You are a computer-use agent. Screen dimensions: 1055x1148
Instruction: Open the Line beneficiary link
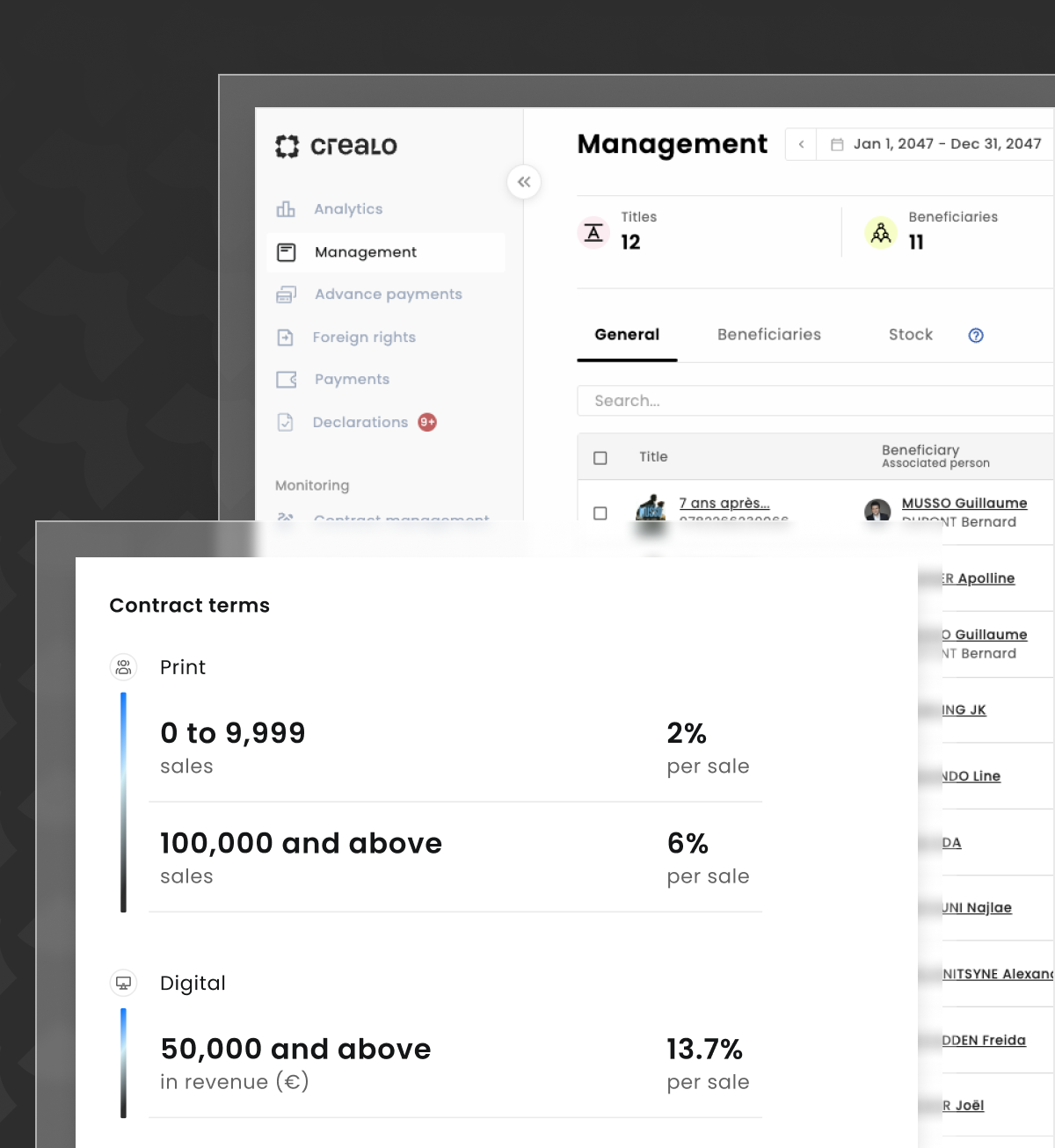[971, 776]
